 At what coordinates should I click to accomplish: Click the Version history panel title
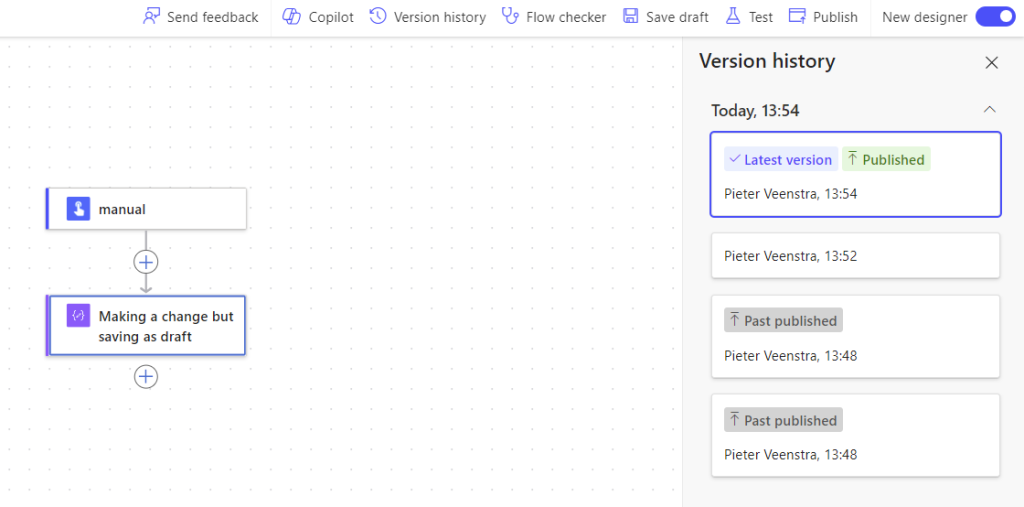(x=767, y=61)
